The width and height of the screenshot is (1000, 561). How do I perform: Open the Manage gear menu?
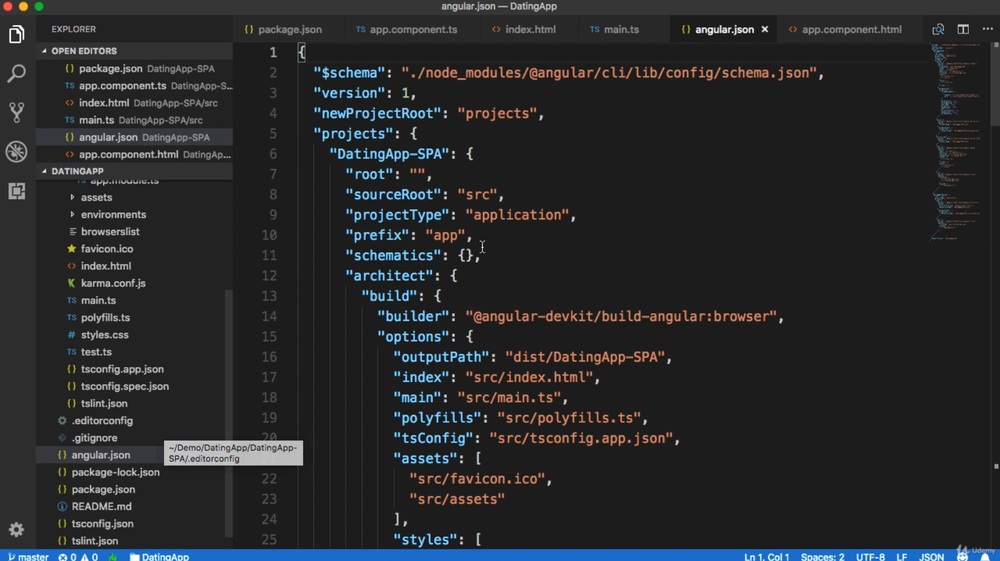click(17, 529)
